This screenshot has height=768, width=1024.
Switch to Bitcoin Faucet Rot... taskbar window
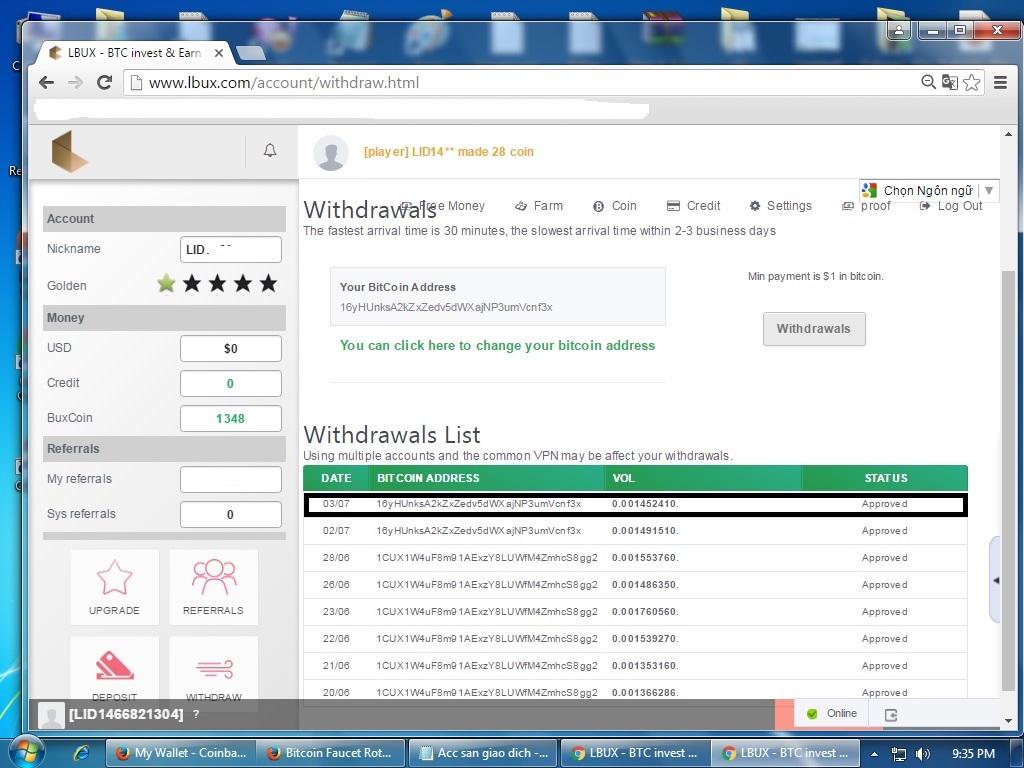pos(330,753)
